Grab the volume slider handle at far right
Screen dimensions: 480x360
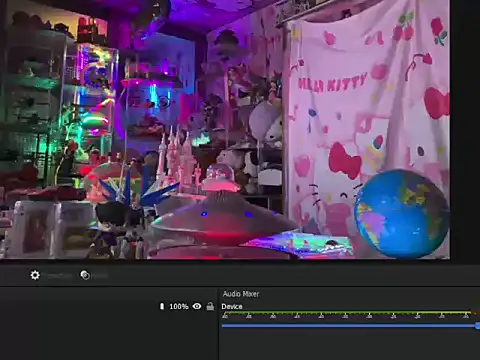pos(478,326)
